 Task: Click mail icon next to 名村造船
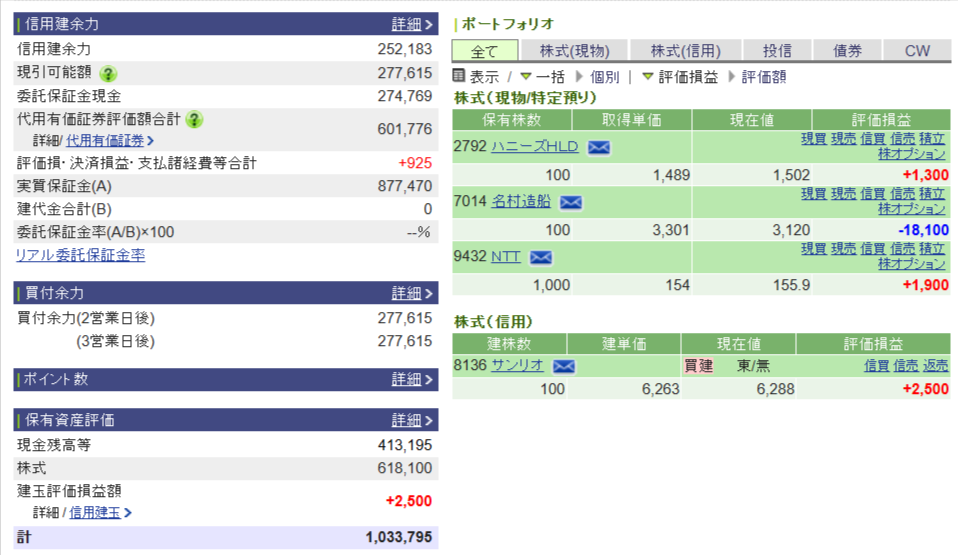tap(571, 202)
